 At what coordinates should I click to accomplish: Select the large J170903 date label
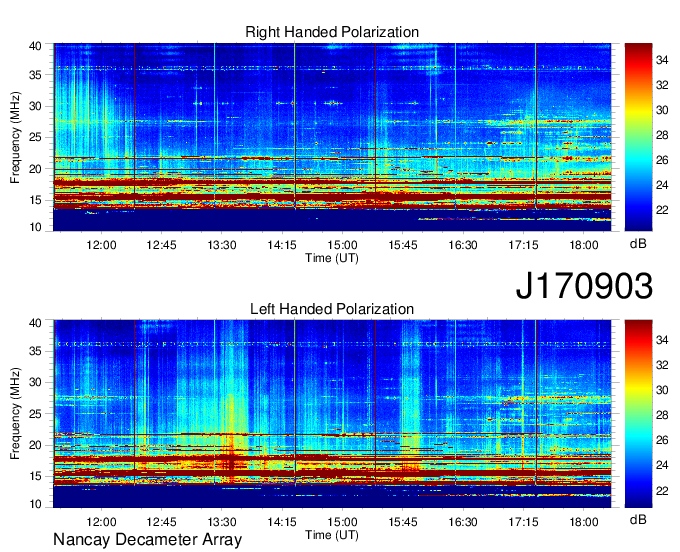coord(584,286)
